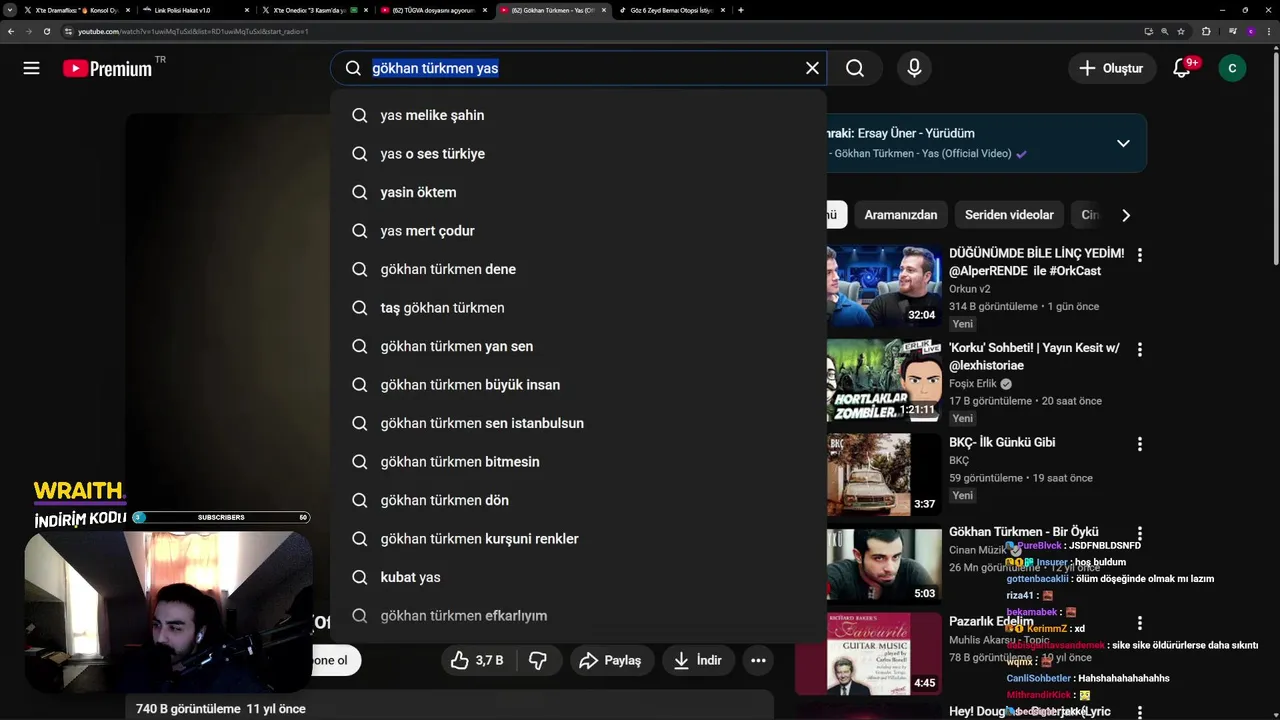The width and height of the screenshot is (1280, 720).
Task: Open the more actions ellipsis button
Action: click(x=758, y=660)
